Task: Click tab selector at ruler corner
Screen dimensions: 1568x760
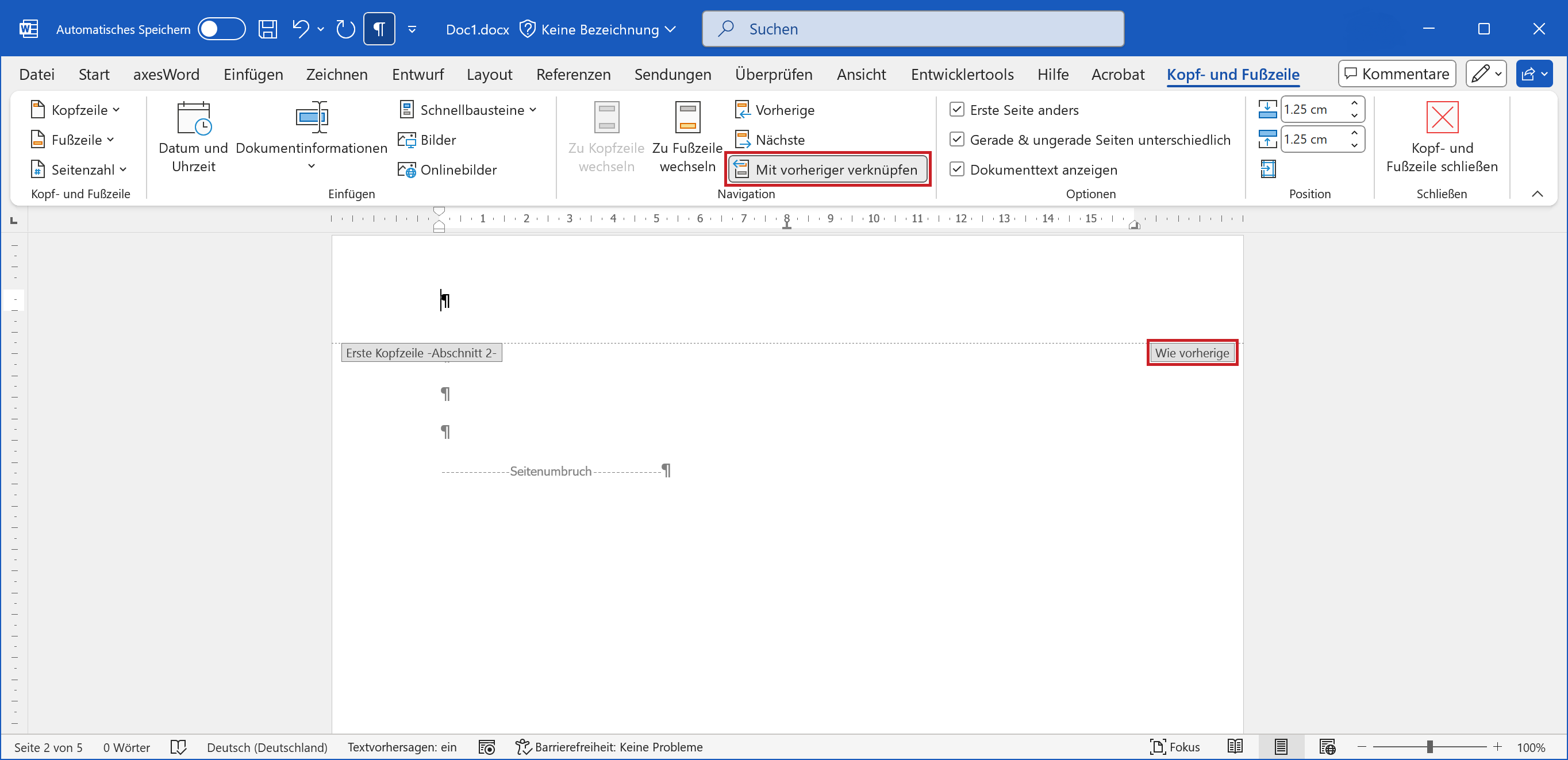Action: pos(14,221)
